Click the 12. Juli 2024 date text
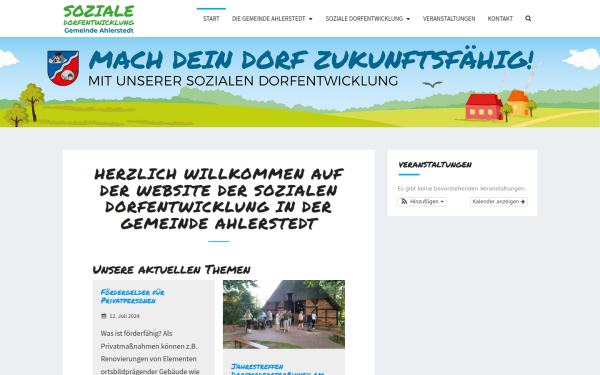This screenshot has width=600, height=375. click(x=124, y=316)
